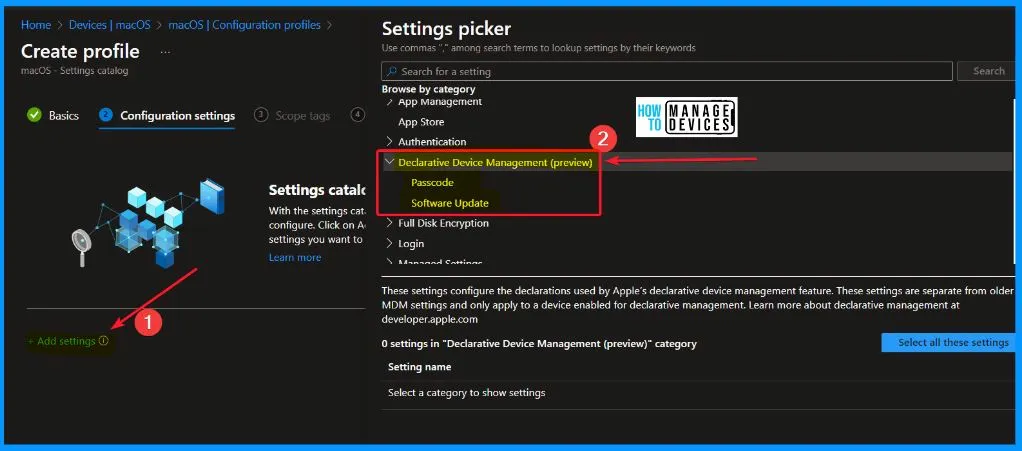Image resolution: width=1022 pixels, height=451 pixels.
Task: Select the Software Update subcategory
Action: 450,203
